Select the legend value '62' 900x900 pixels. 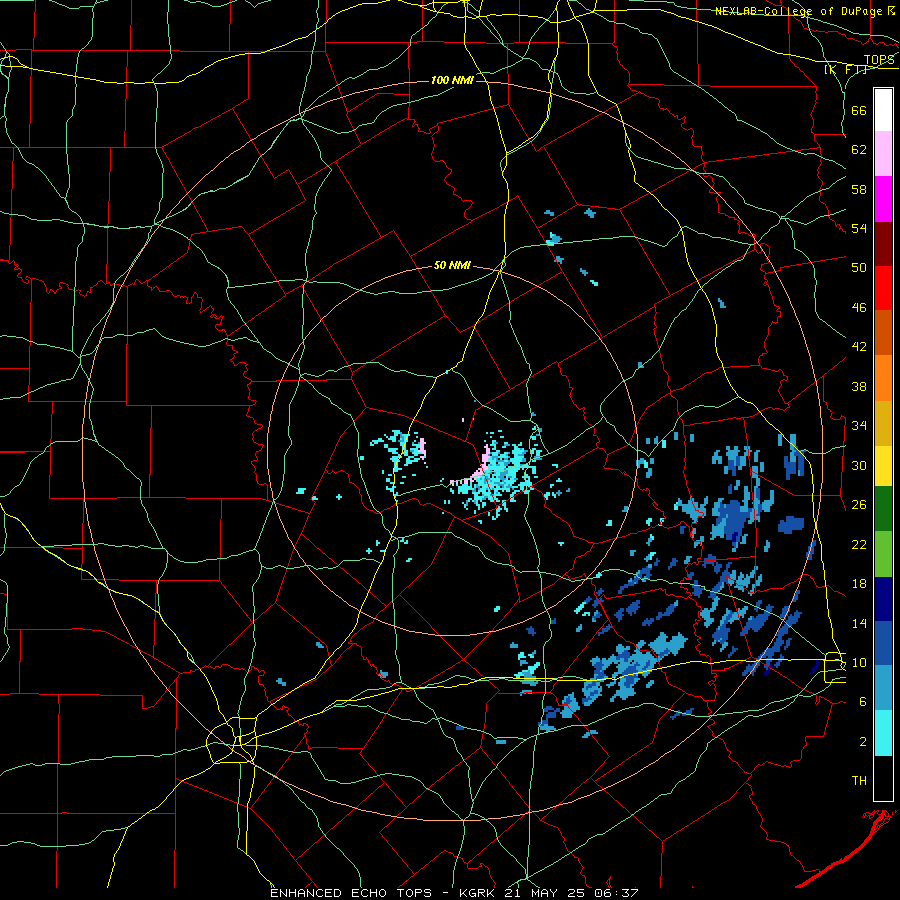[859, 150]
